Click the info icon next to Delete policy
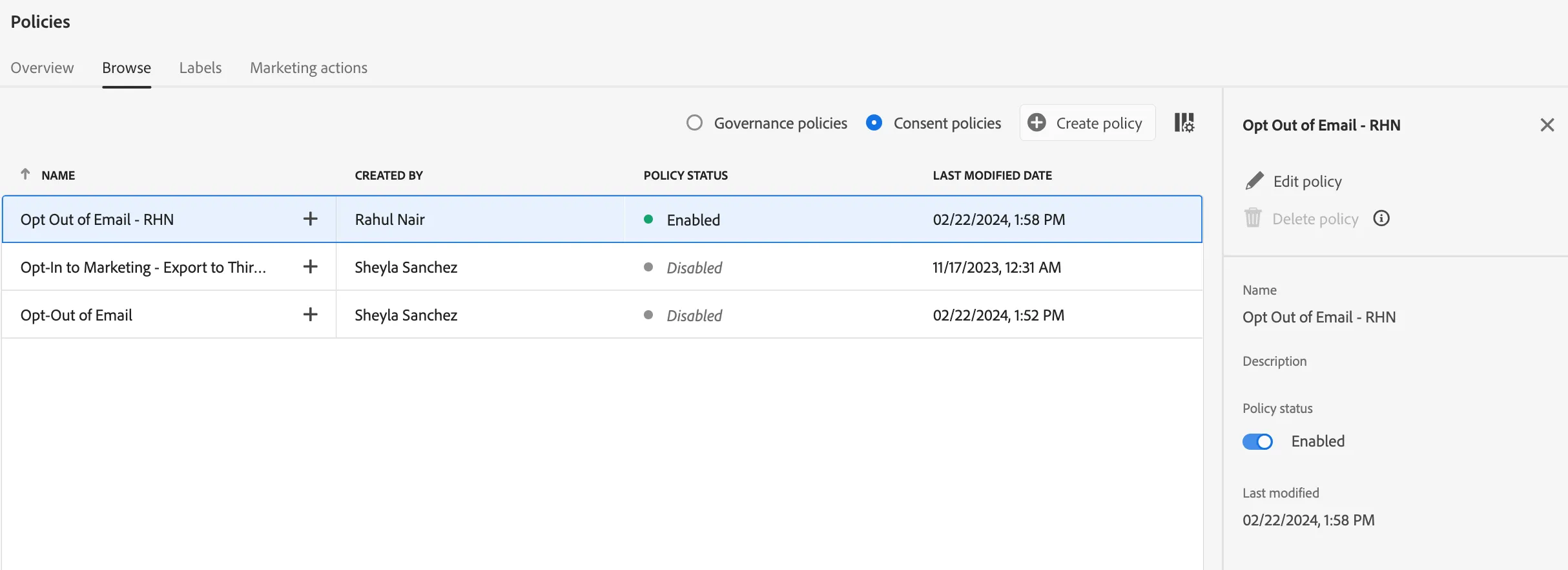1568x570 pixels. pos(1381,218)
